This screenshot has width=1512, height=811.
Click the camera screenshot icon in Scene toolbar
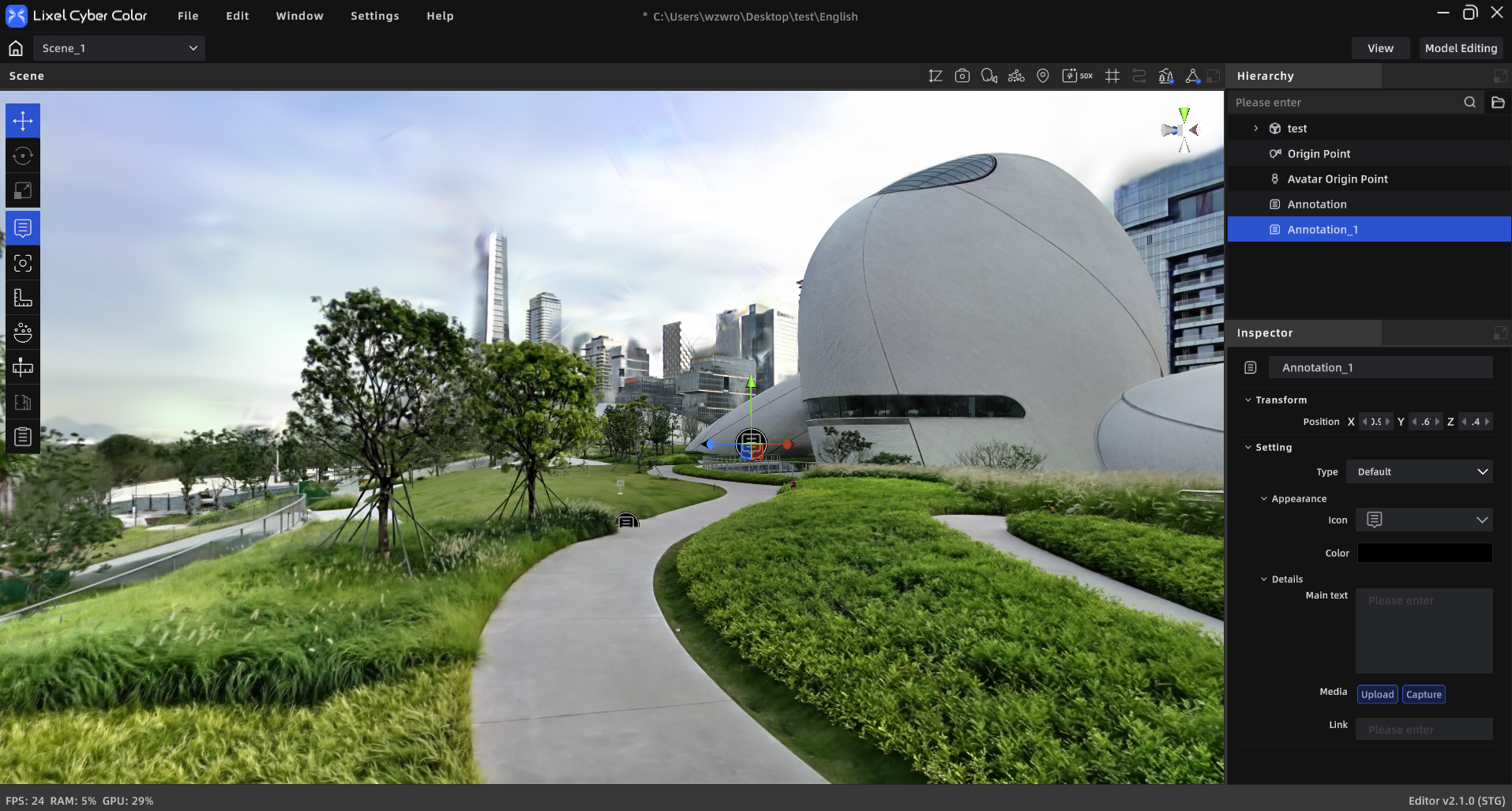962,76
